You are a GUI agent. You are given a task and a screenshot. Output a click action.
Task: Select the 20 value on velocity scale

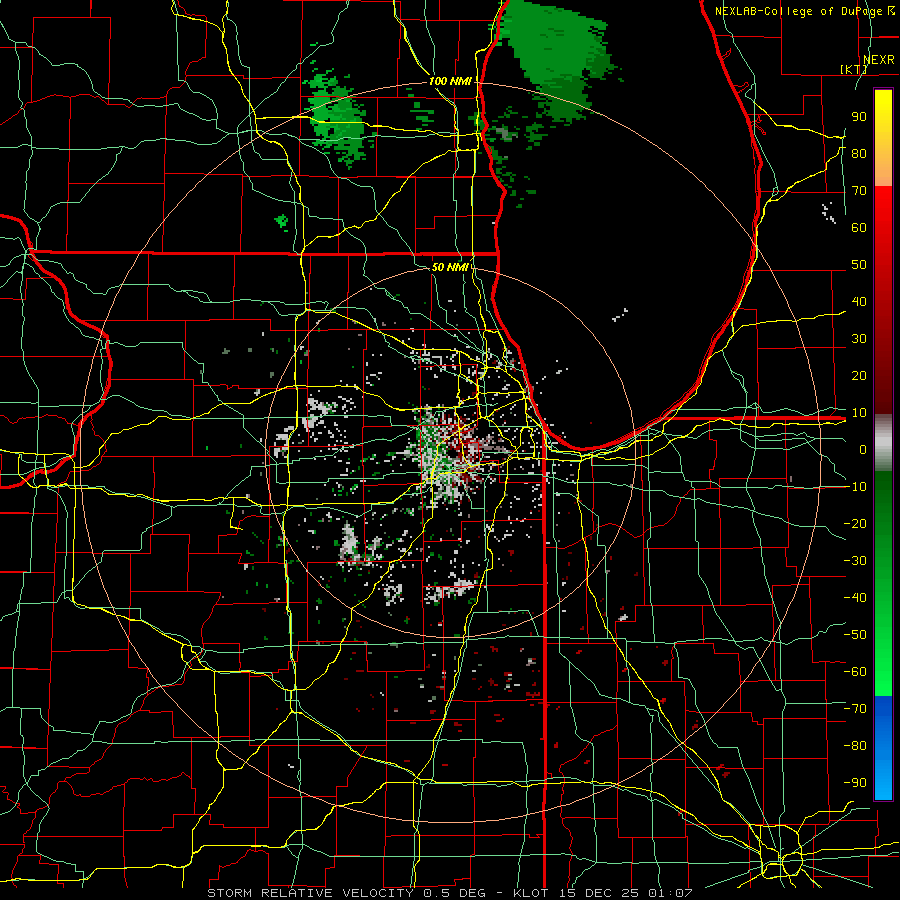coord(859,375)
